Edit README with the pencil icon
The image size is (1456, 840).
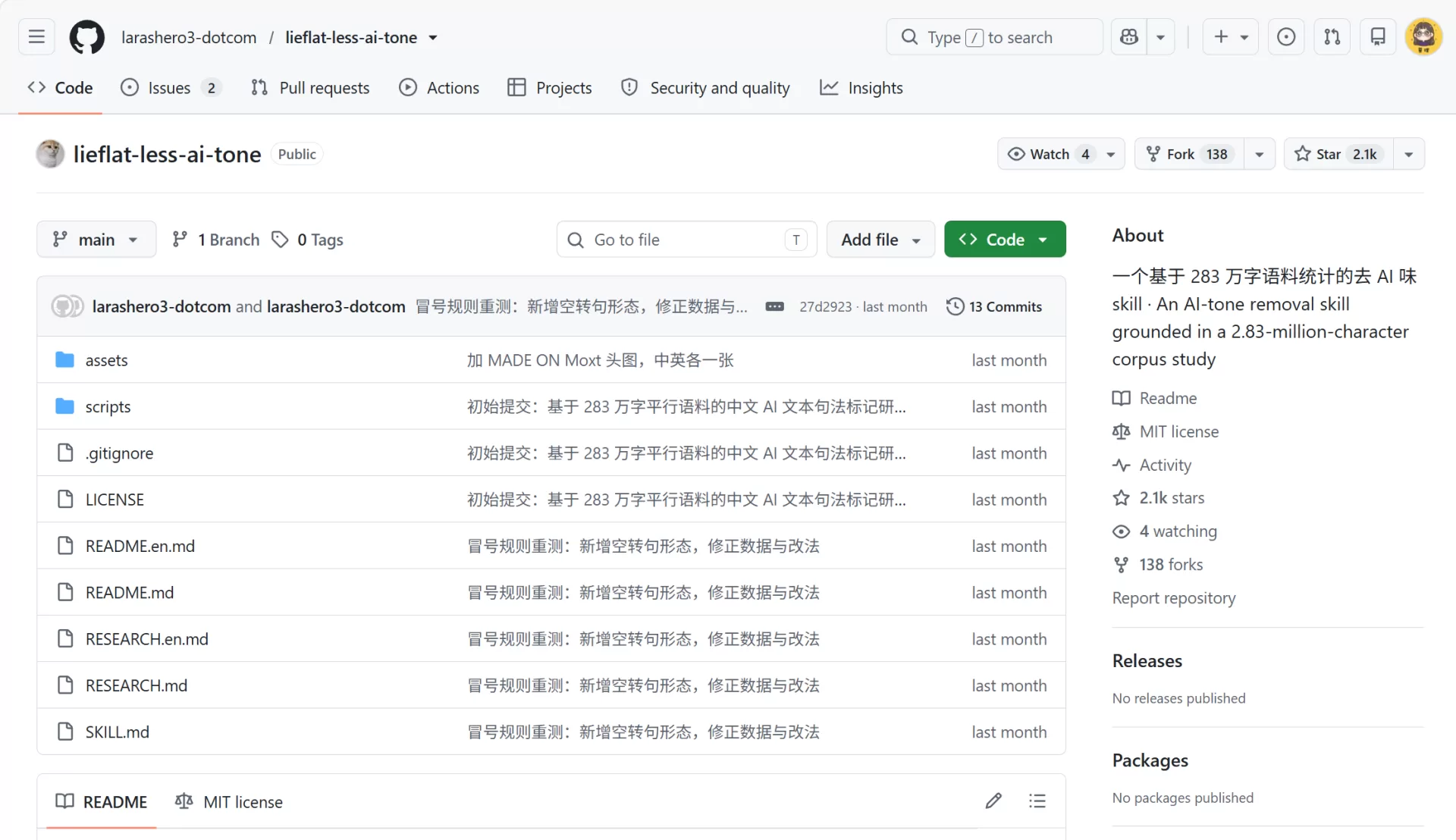click(993, 801)
